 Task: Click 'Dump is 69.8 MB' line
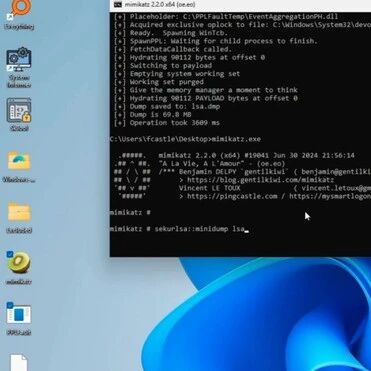[153, 115]
